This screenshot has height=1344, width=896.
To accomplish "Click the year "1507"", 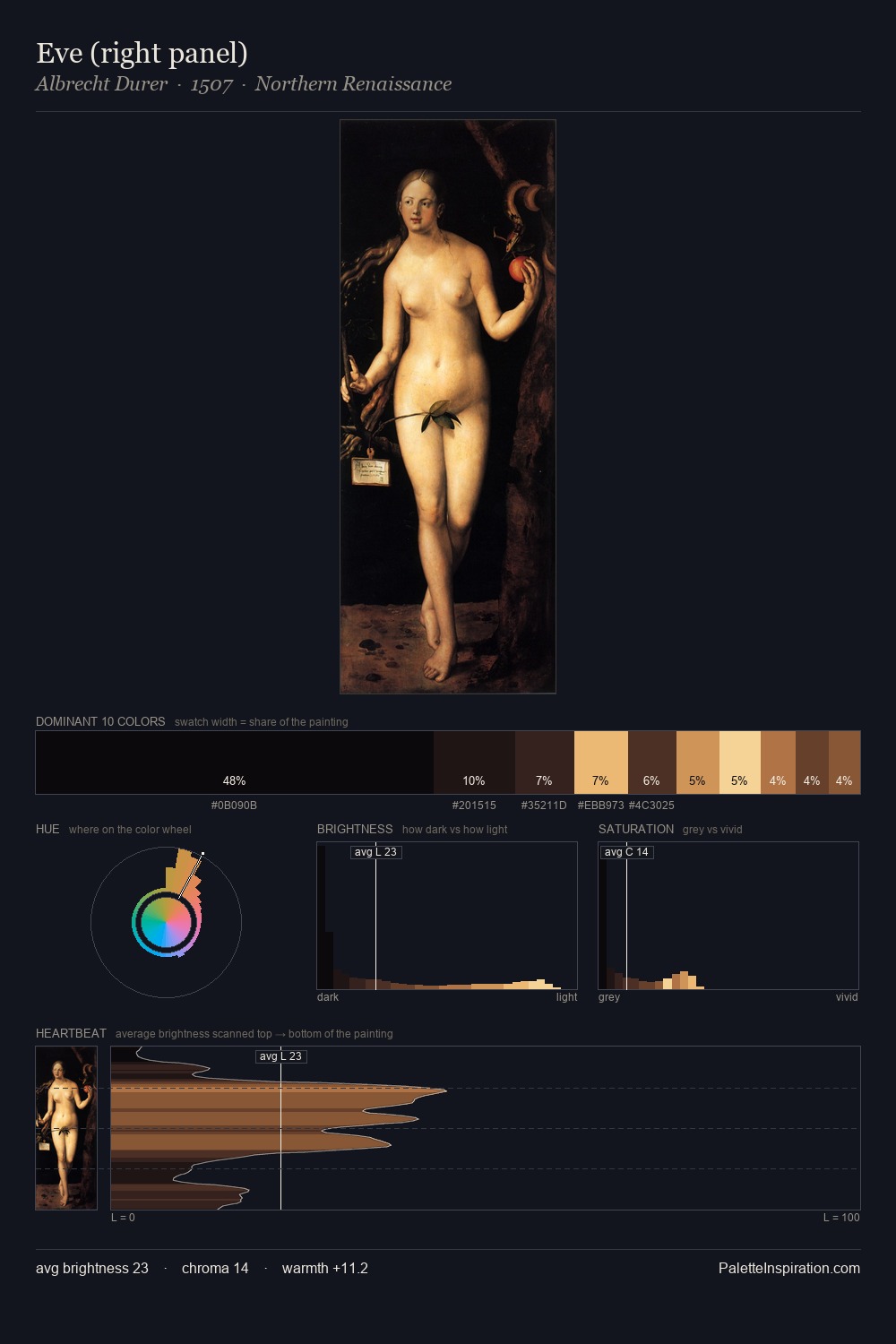I will pos(211,85).
